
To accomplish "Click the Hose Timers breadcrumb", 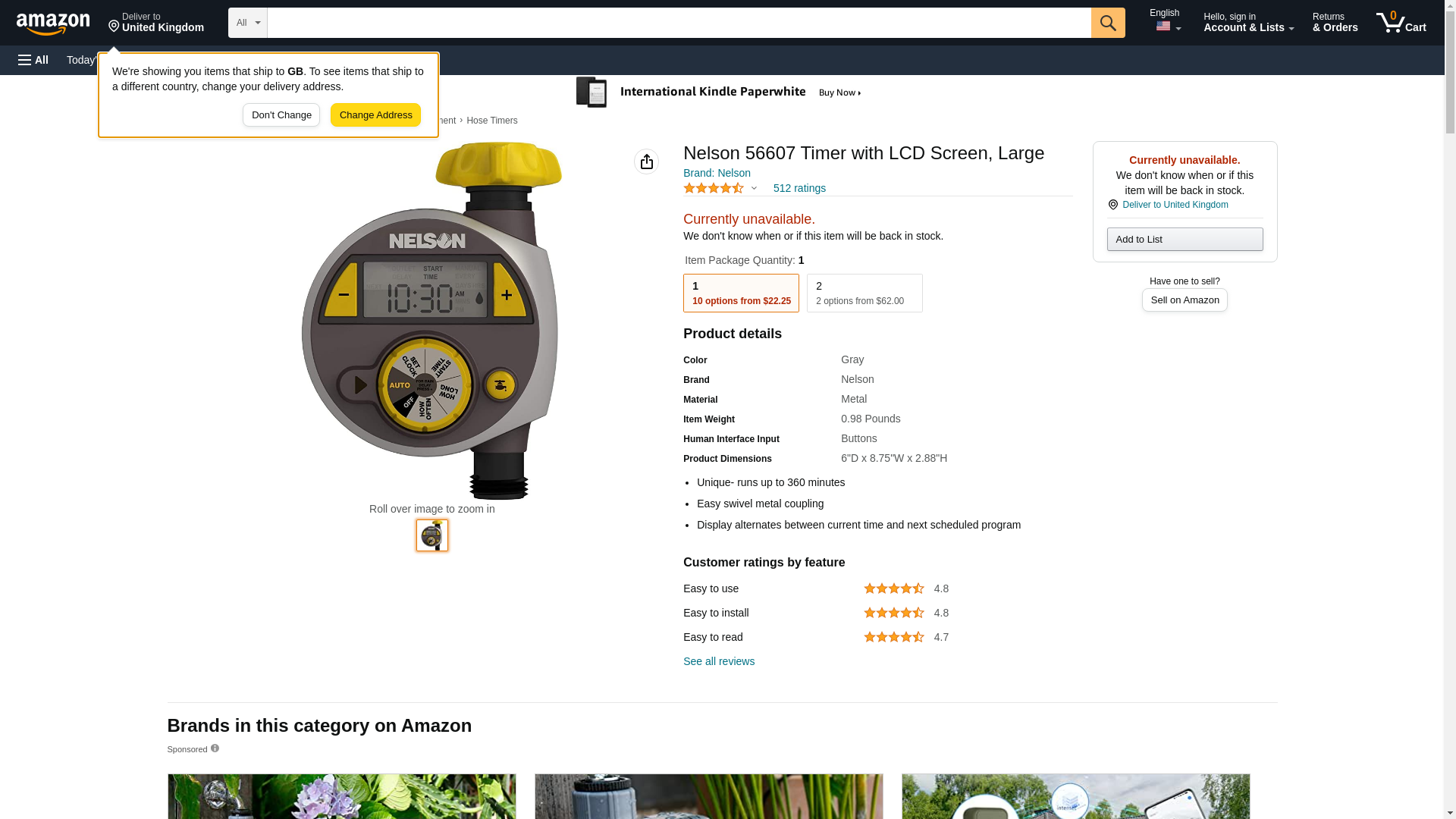I will 491,121.
